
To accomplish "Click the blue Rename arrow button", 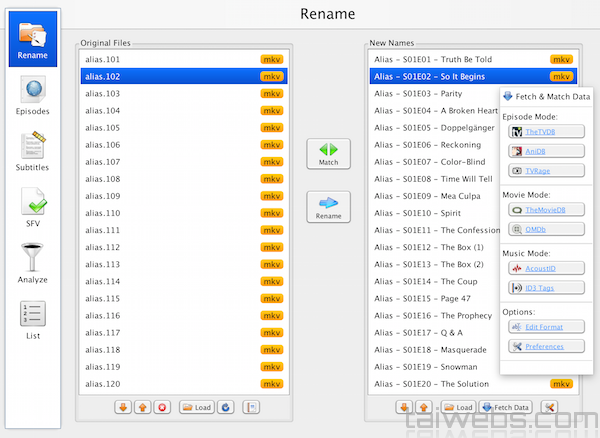I will [328, 207].
